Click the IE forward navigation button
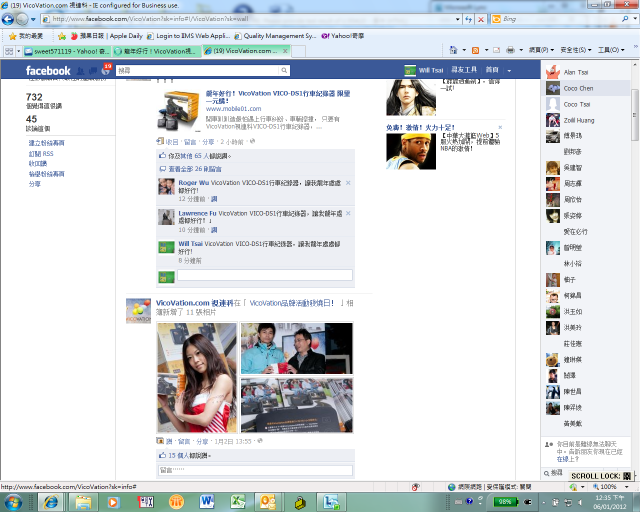 (22, 19)
